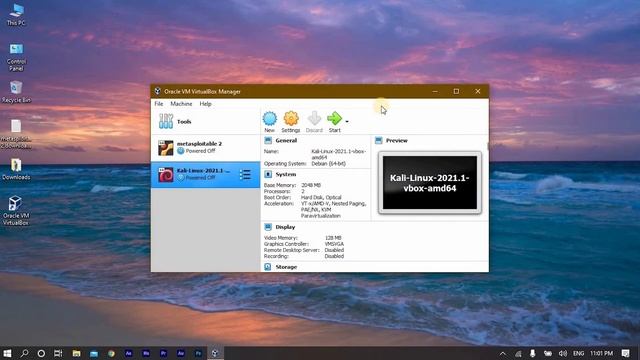Click the microphone tray icon
The height and width of the screenshot is (360, 640).
[x=532, y=353]
